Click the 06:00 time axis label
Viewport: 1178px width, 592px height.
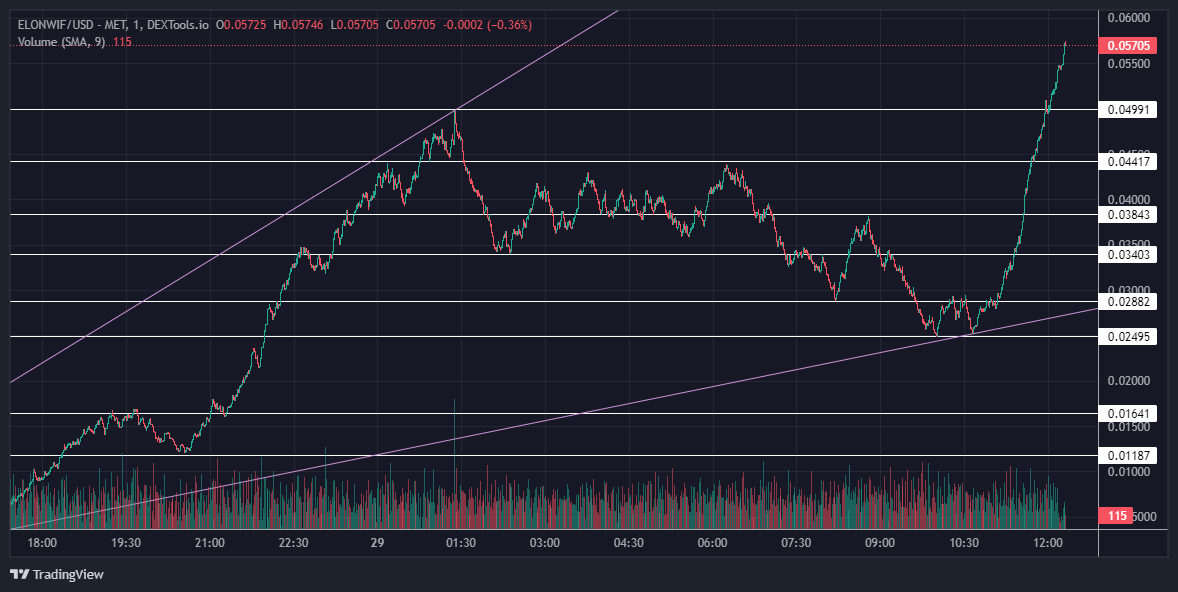(x=712, y=543)
